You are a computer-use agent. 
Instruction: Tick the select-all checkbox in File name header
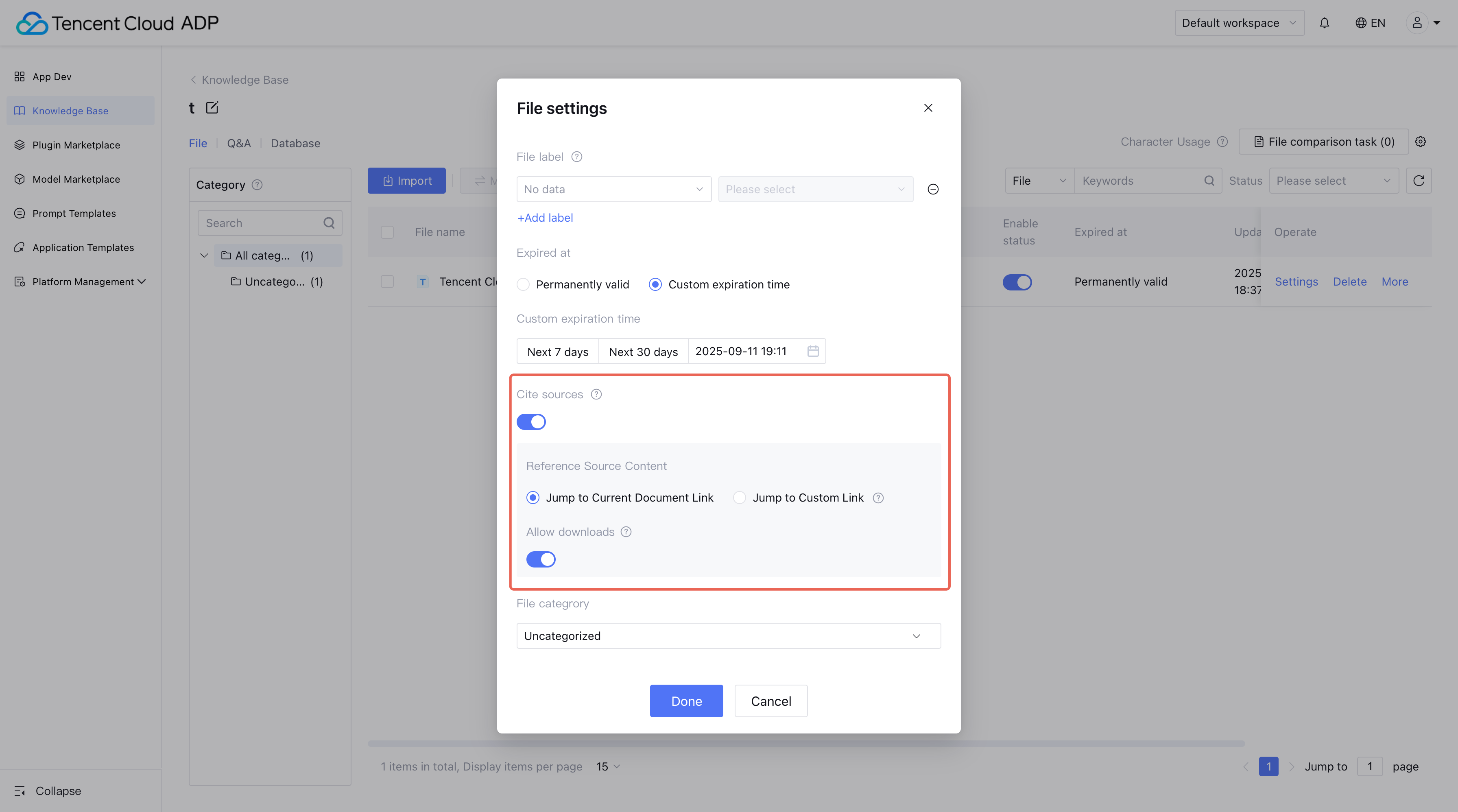coord(387,232)
